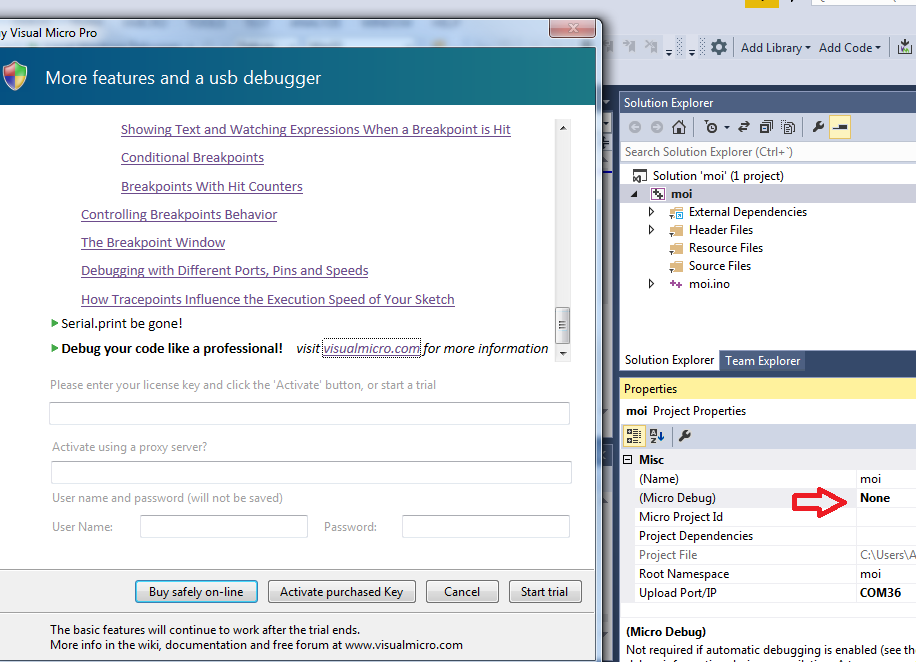Click the External Dependencies folder icon

tap(676, 212)
